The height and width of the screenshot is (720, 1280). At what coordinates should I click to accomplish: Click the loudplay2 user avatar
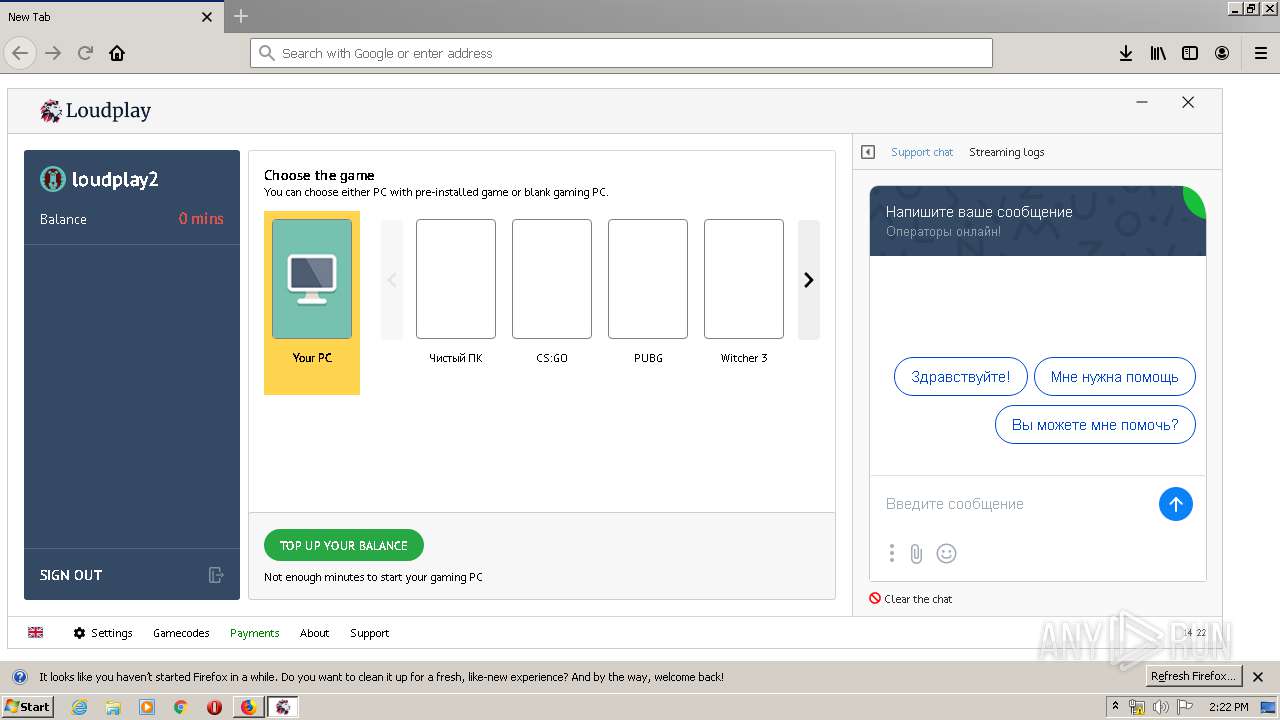(x=52, y=179)
